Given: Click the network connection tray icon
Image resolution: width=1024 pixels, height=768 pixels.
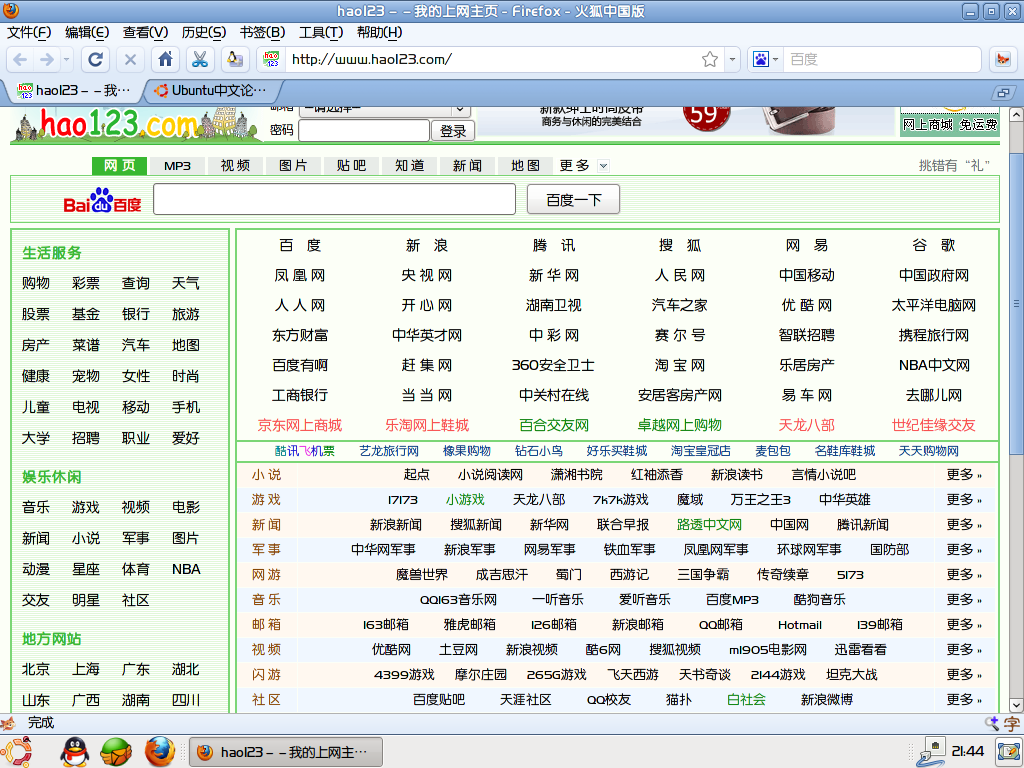Looking at the screenshot, I should pyautogui.click(x=931, y=752).
